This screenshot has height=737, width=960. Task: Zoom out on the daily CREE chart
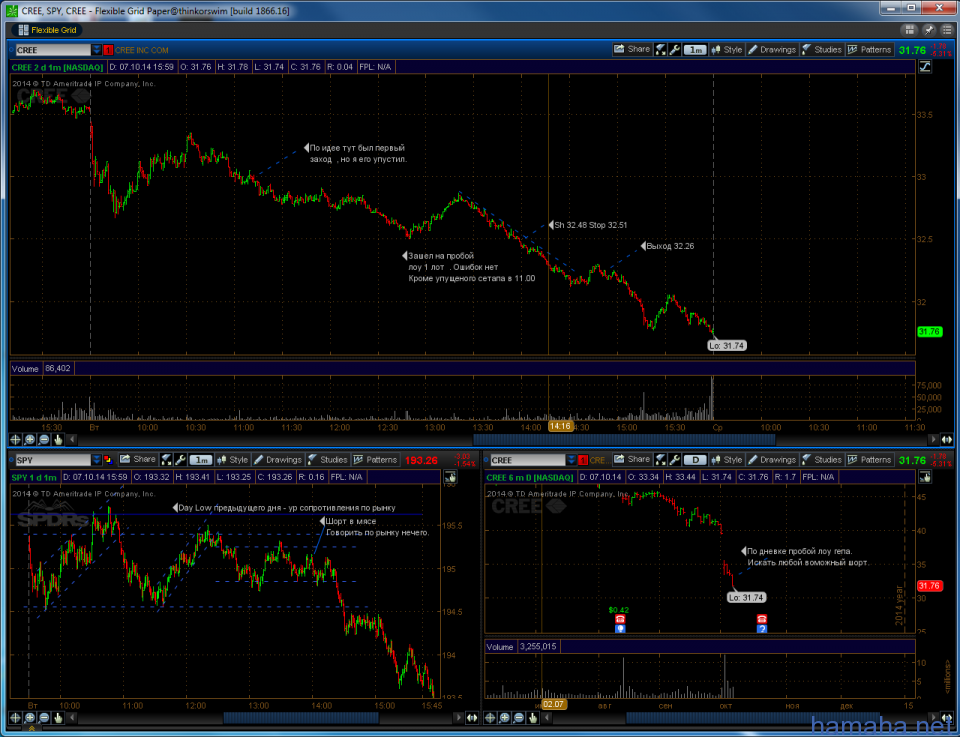[519, 717]
